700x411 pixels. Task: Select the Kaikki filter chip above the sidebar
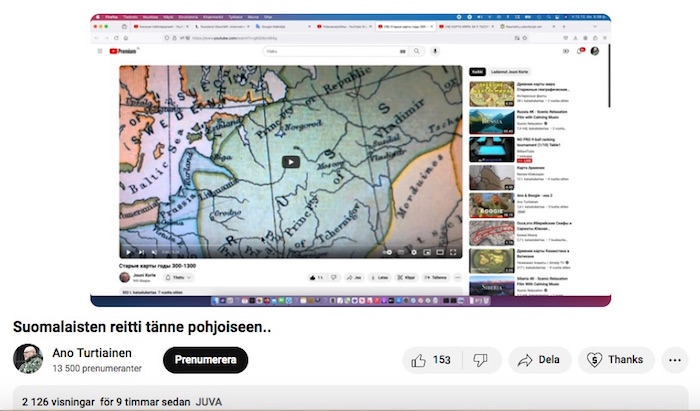(x=477, y=72)
